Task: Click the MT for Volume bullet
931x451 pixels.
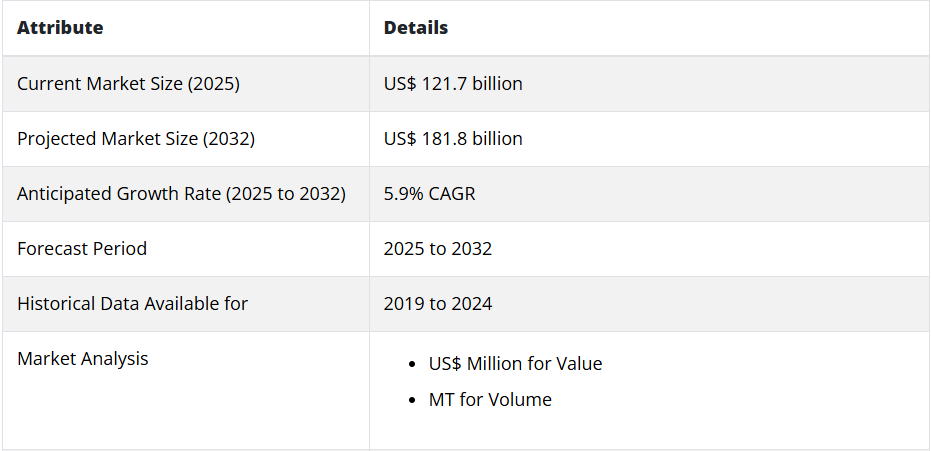Action: [x=490, y=400]
